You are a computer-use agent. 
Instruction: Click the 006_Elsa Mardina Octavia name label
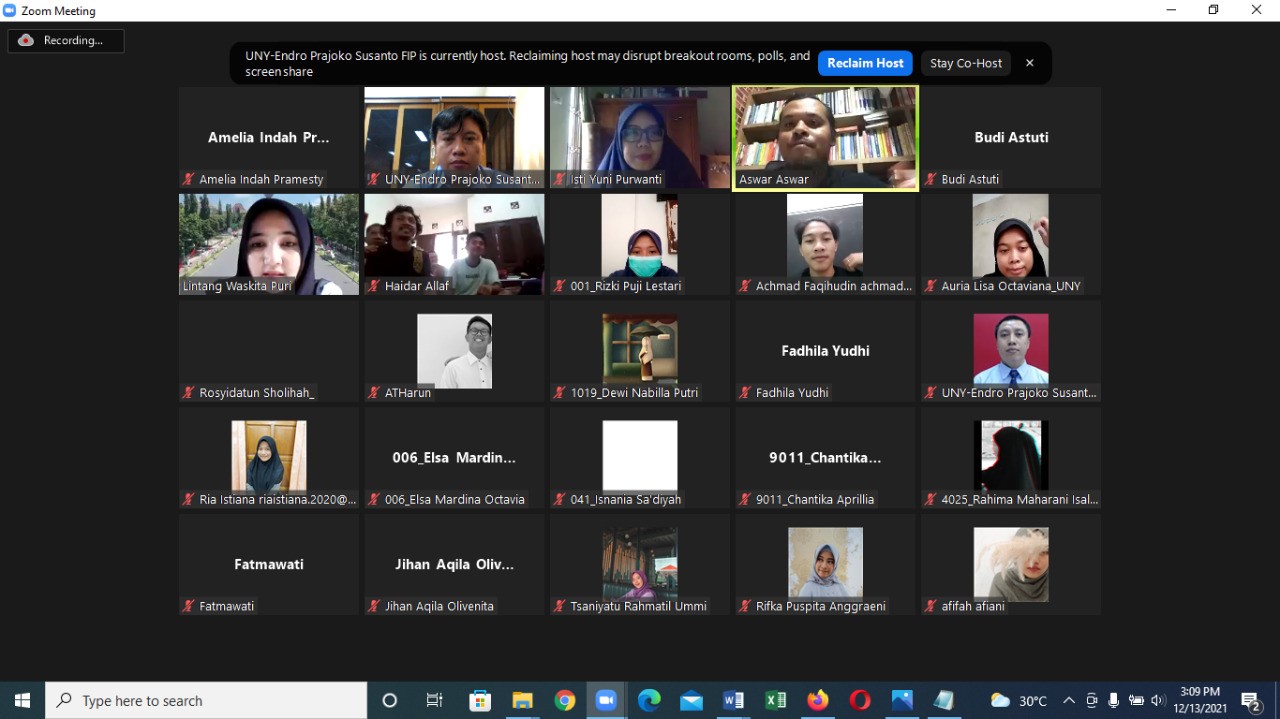tap(455, 499)
